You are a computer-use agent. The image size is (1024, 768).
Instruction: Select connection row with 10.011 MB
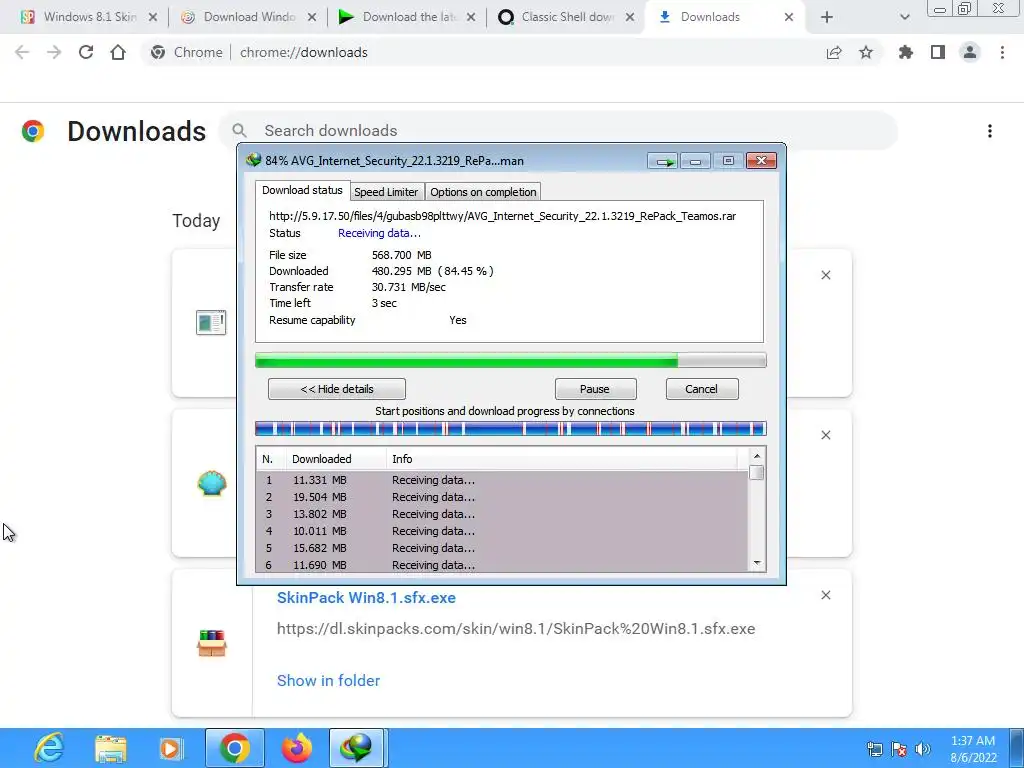point(502,531)
